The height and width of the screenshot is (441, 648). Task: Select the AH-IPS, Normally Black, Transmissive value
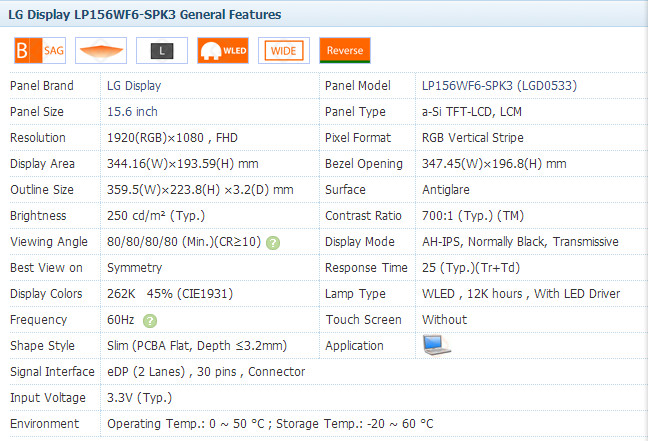(520, 242)
